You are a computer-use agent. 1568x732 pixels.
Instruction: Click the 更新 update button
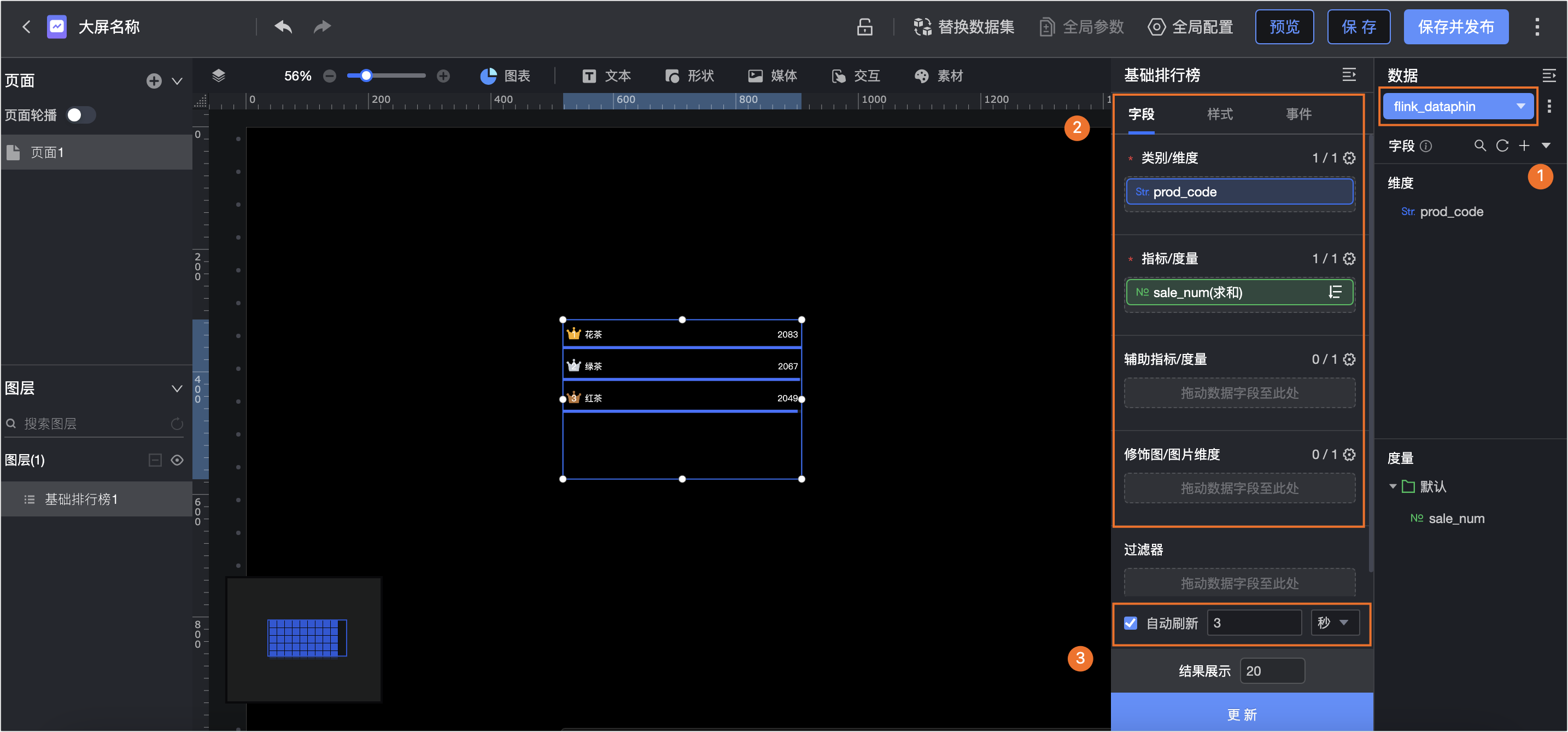pos(1242,714)
